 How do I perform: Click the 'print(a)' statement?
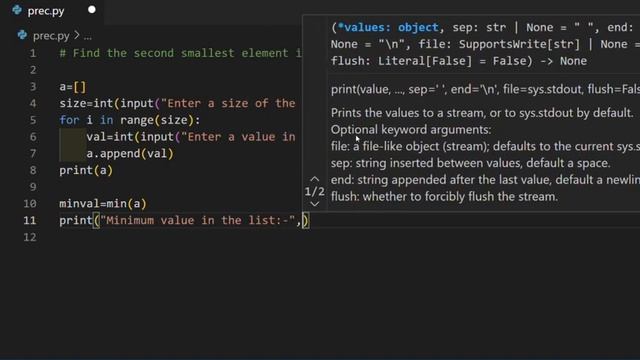pyautogui.click(x=86, y=171)
